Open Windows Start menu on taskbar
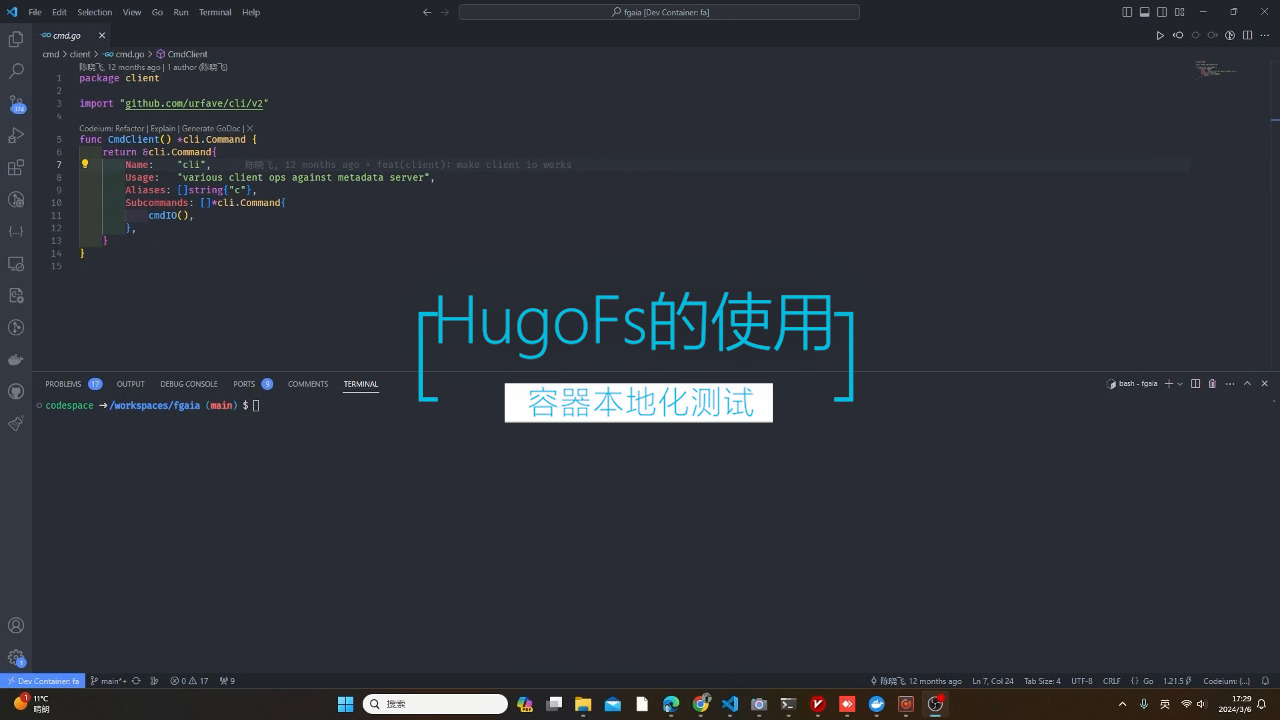 point(346,704)
